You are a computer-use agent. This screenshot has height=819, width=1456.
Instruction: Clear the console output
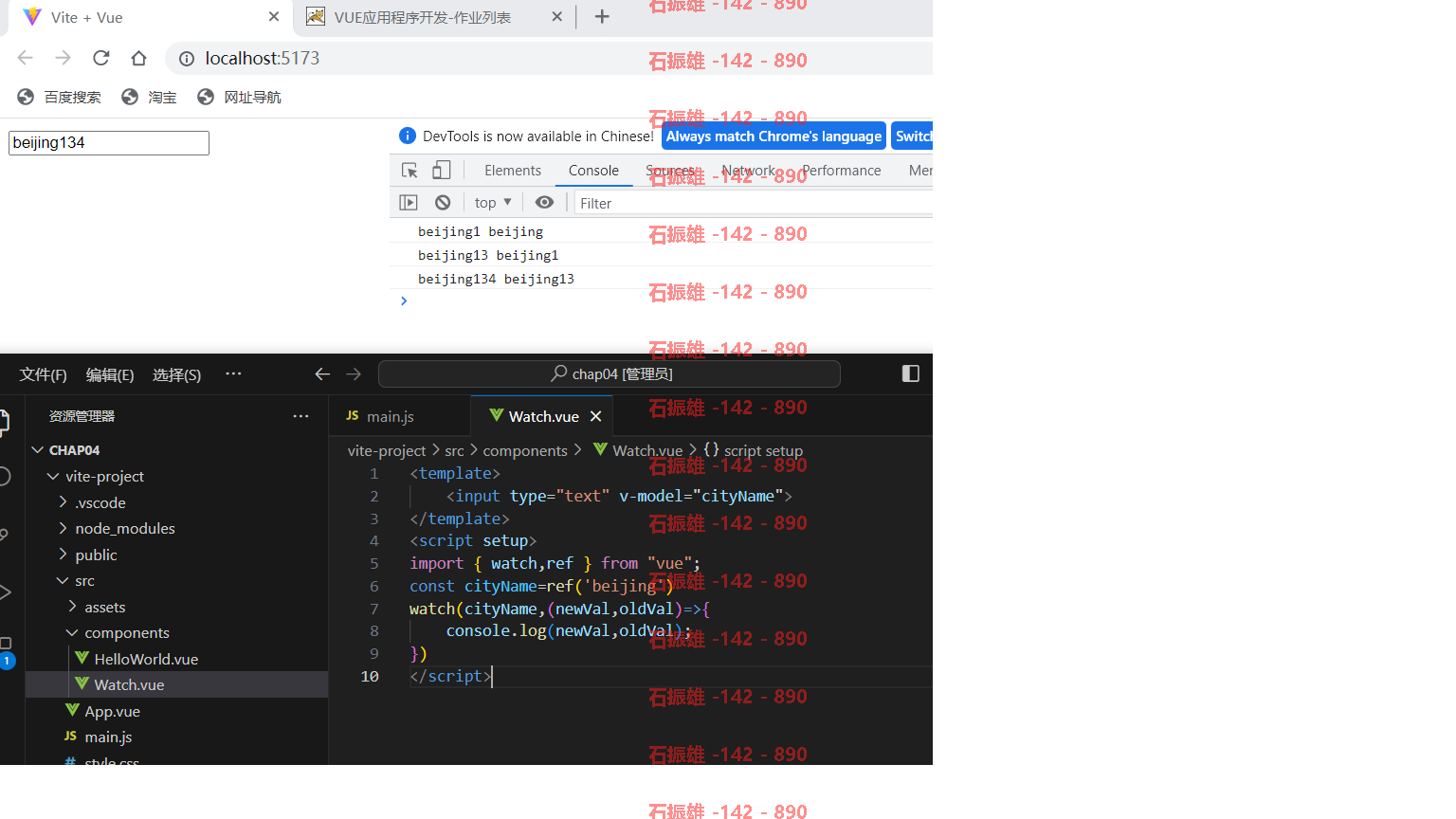pos(443,203)
